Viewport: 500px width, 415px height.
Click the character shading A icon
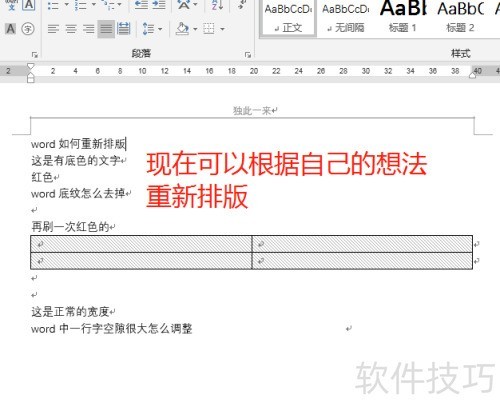11,29
